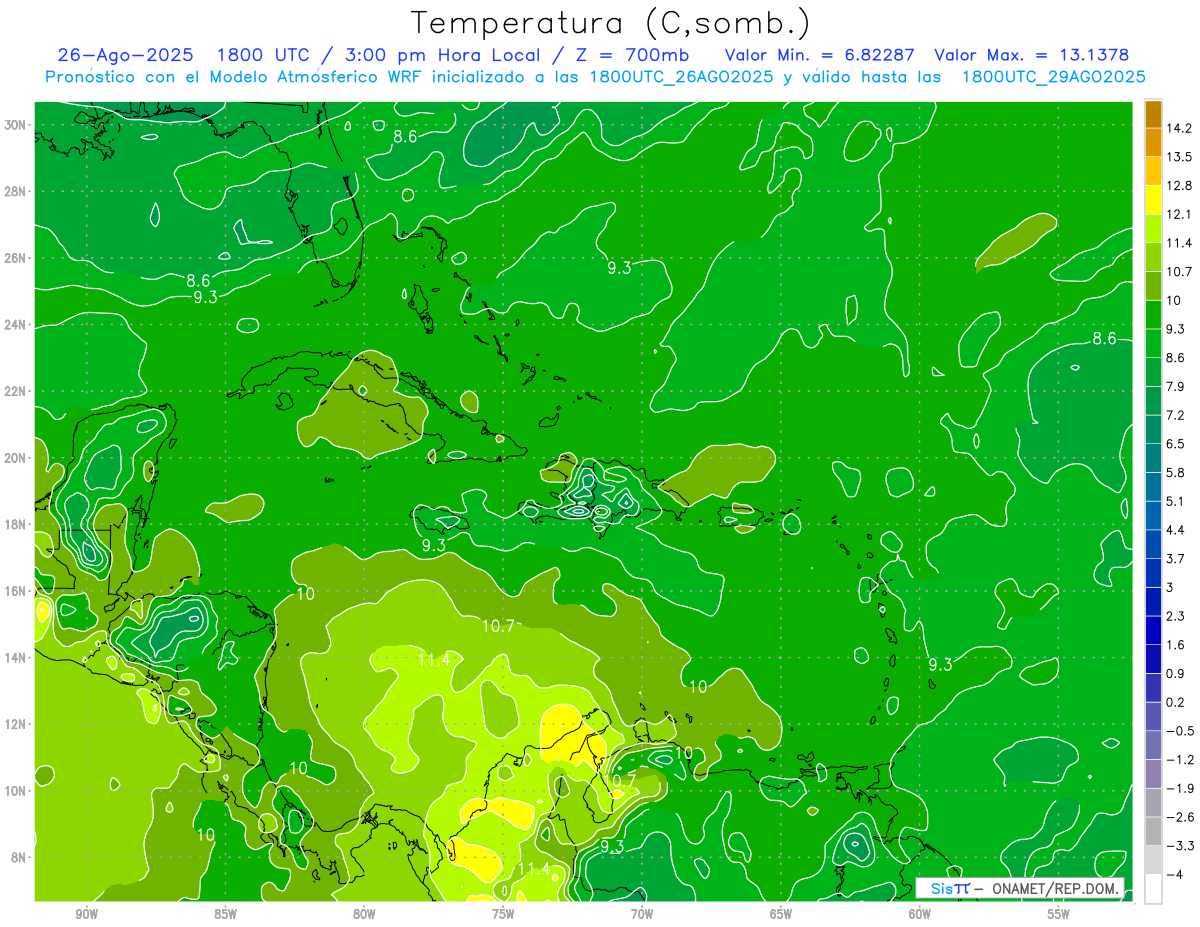Click the longitude axis label "85W"
This screenshot has height=927, width=1200.
(226, 914)
